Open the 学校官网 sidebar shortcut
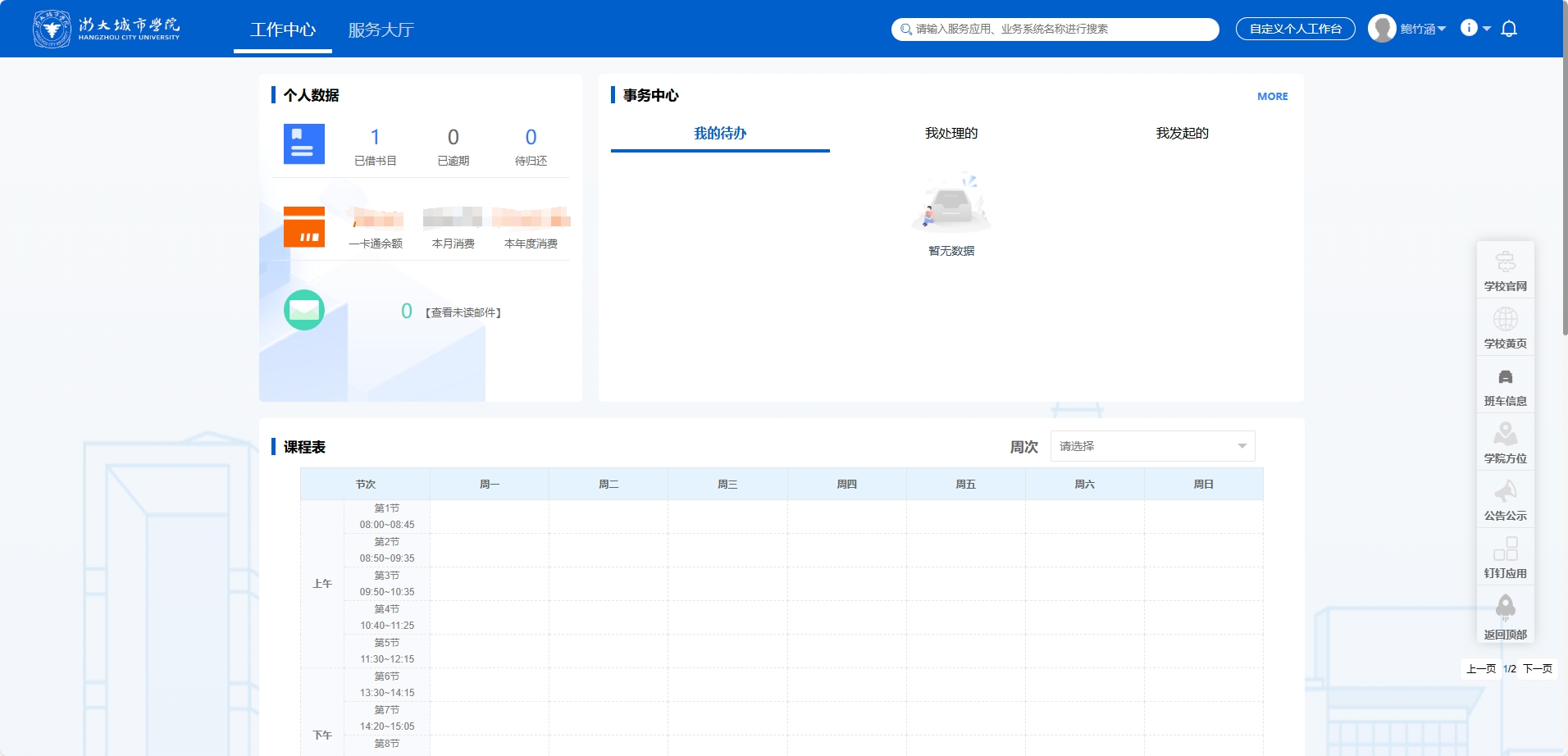Image resolution: width=1568 pixels, height=756 pixels. pyautogui.click(x=1506, y=271)
